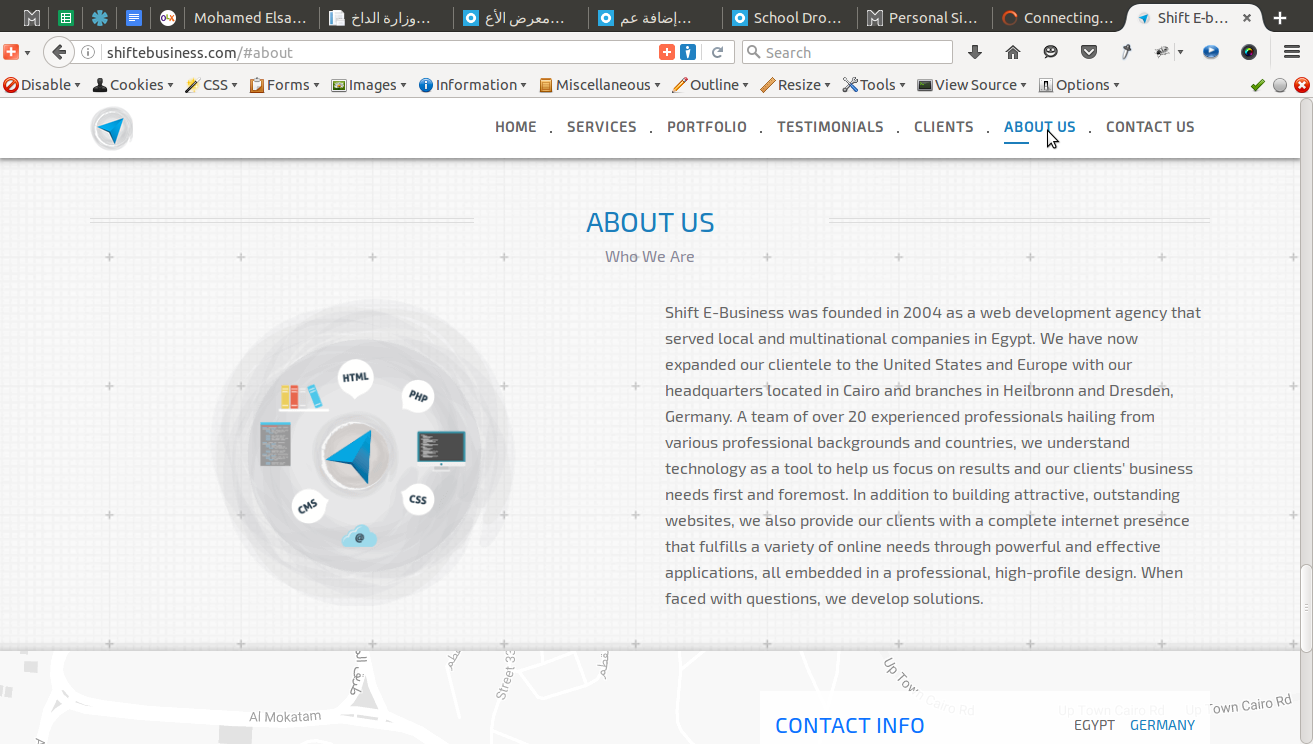Open the Forms developer menu
Viewport: 1313px width, 744px height.
tap(285, 85)
